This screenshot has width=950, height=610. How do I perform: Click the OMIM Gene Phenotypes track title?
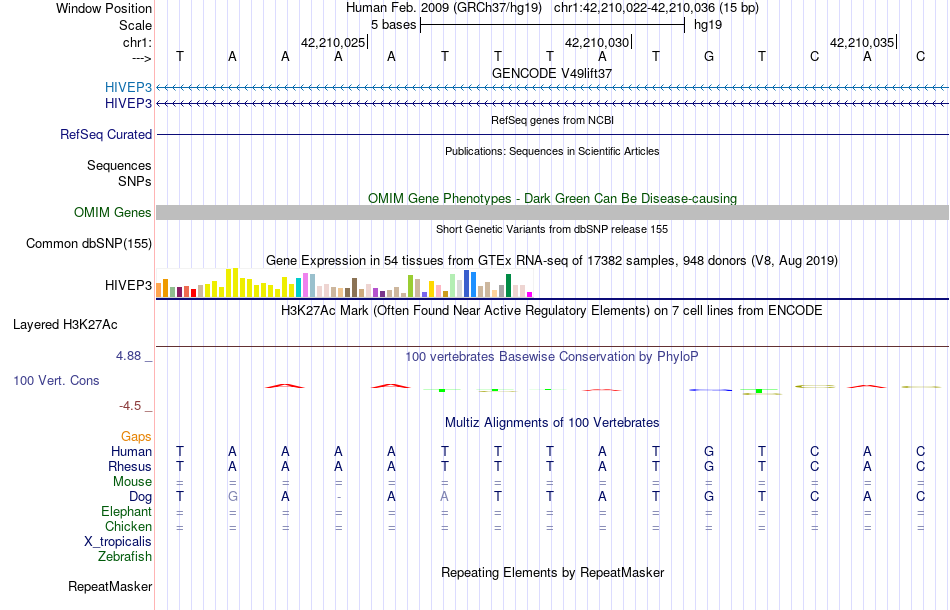[552, 199]
